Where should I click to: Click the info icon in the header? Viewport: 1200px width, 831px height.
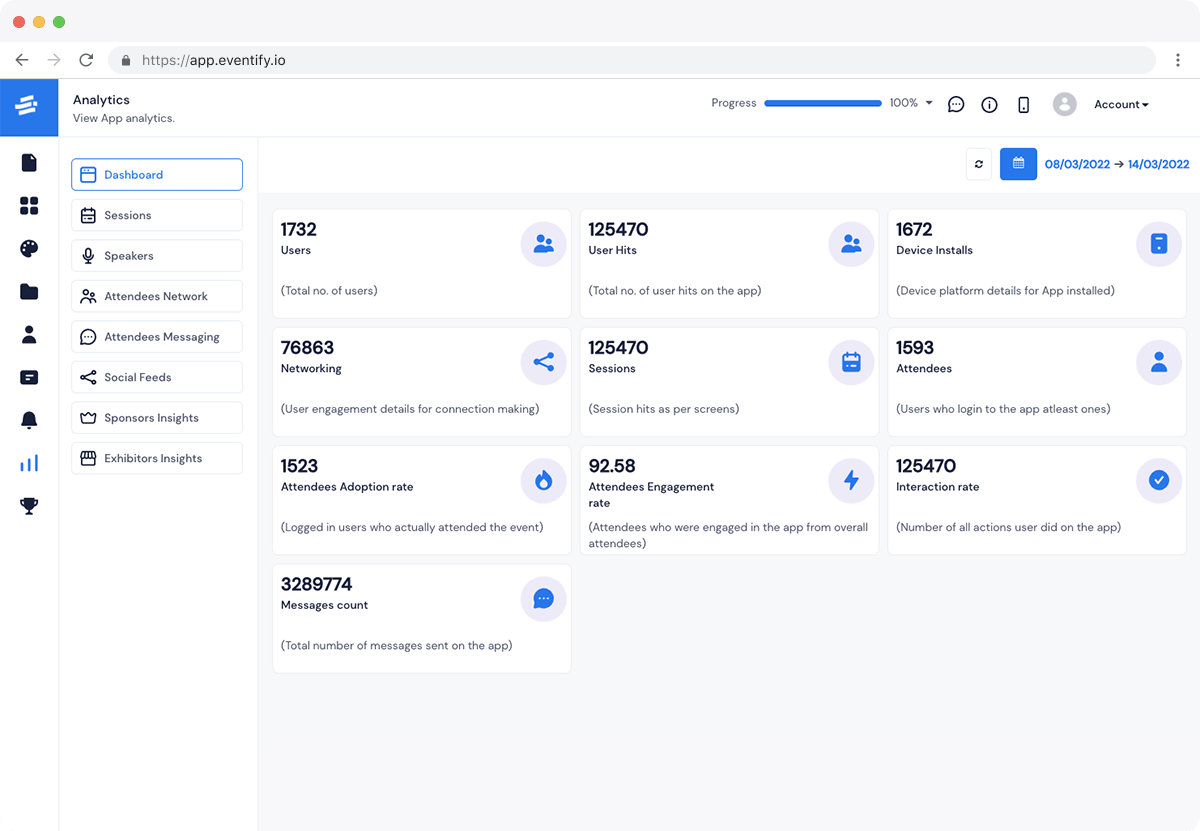[989, 104]
